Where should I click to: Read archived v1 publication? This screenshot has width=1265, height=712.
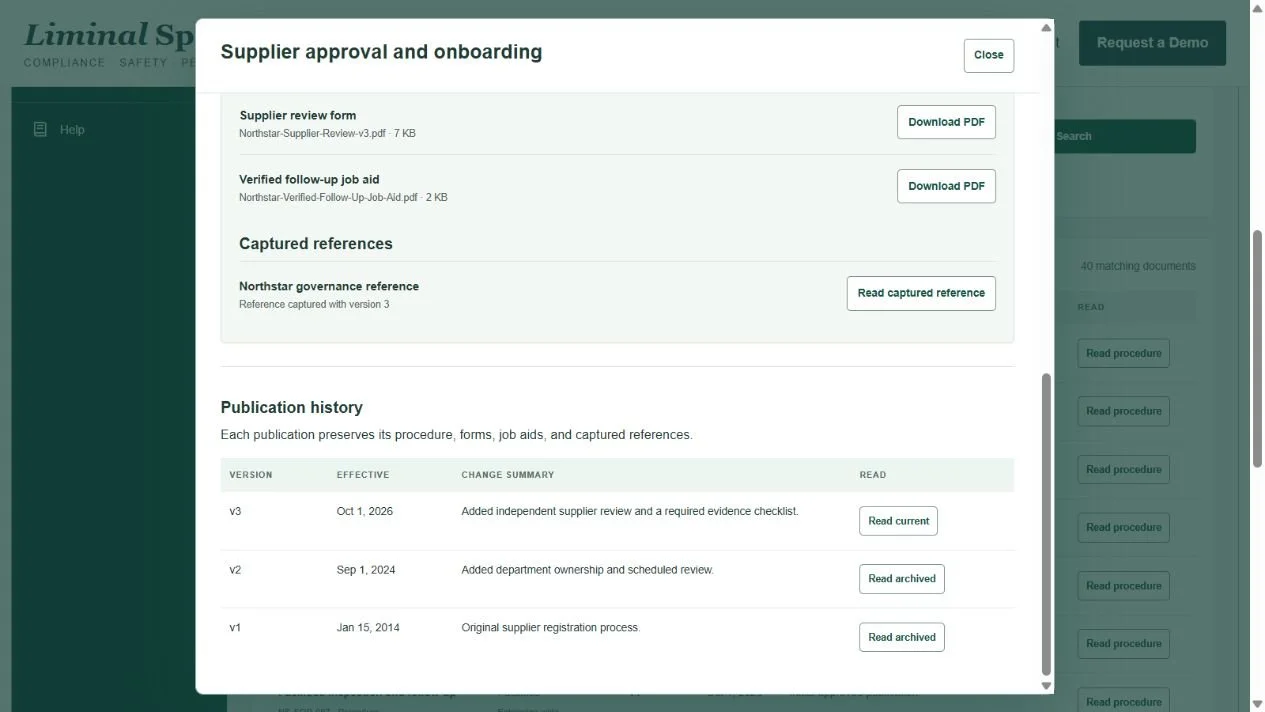902,637
